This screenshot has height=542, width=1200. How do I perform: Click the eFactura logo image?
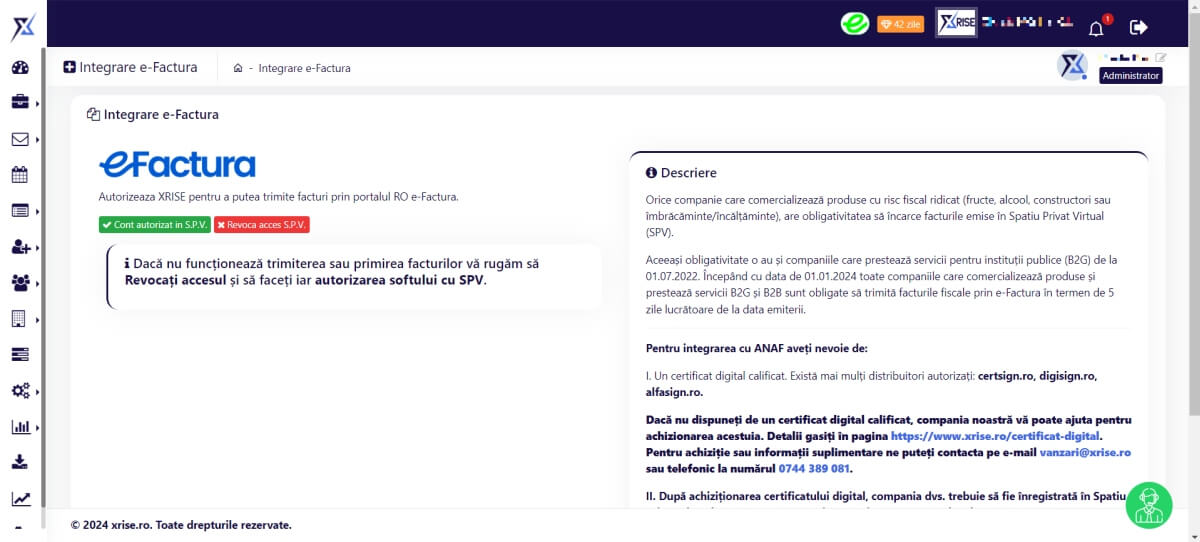pos(177,164)
